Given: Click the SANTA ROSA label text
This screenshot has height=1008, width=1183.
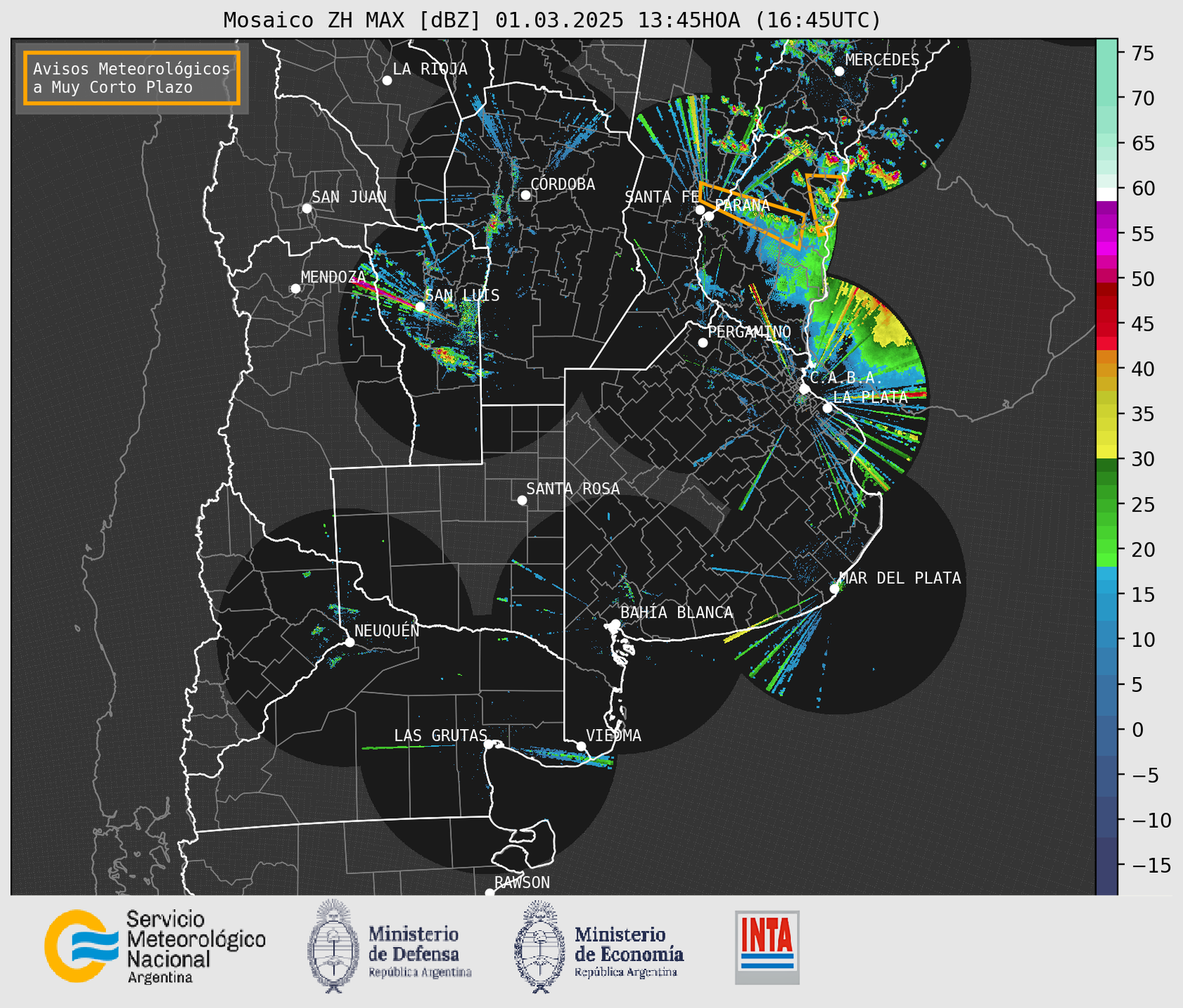Looking at the screenshot, I should tap(573, 489).
